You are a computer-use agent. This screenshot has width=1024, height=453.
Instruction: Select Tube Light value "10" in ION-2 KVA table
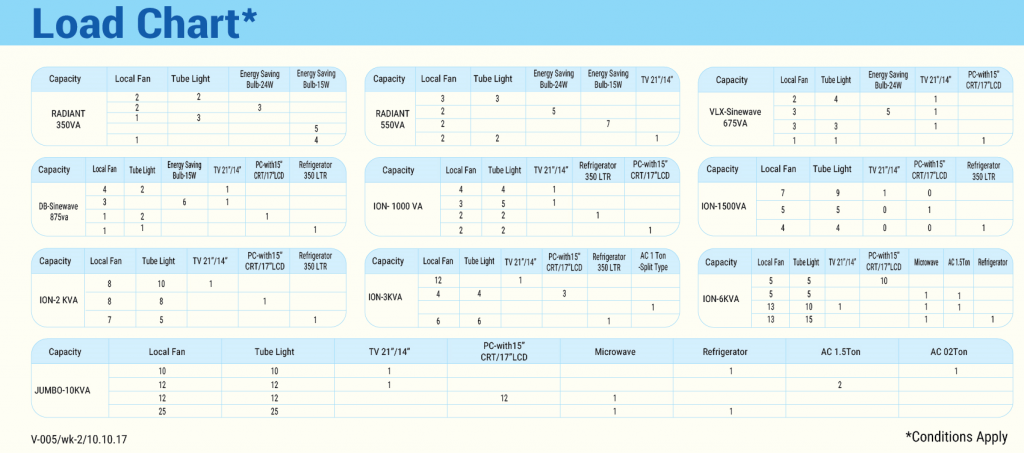click(x=161, y=284)
